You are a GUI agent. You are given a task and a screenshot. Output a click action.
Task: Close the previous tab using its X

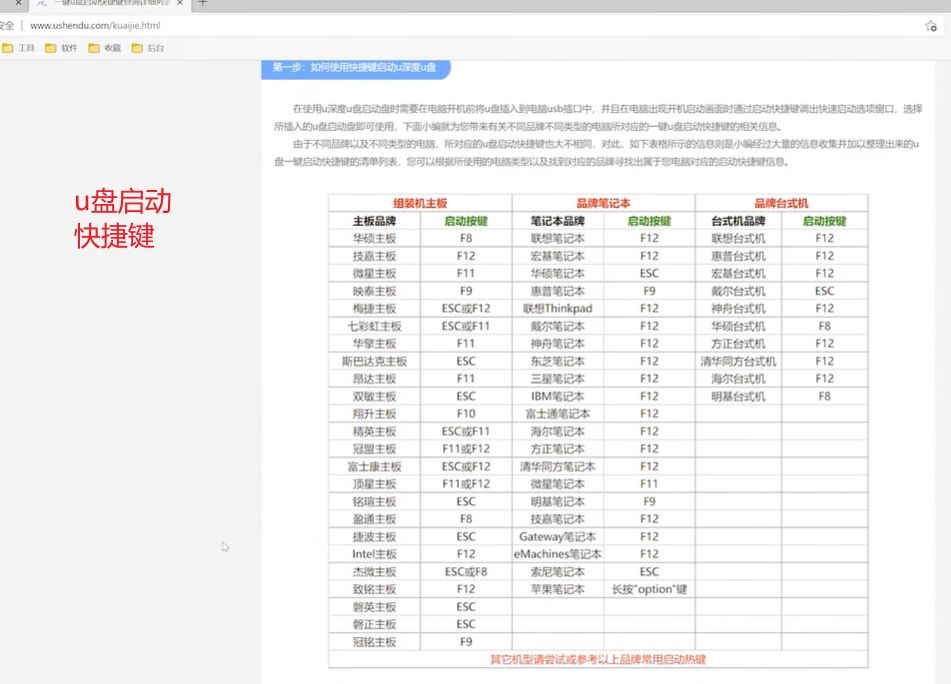click(18, 3)
